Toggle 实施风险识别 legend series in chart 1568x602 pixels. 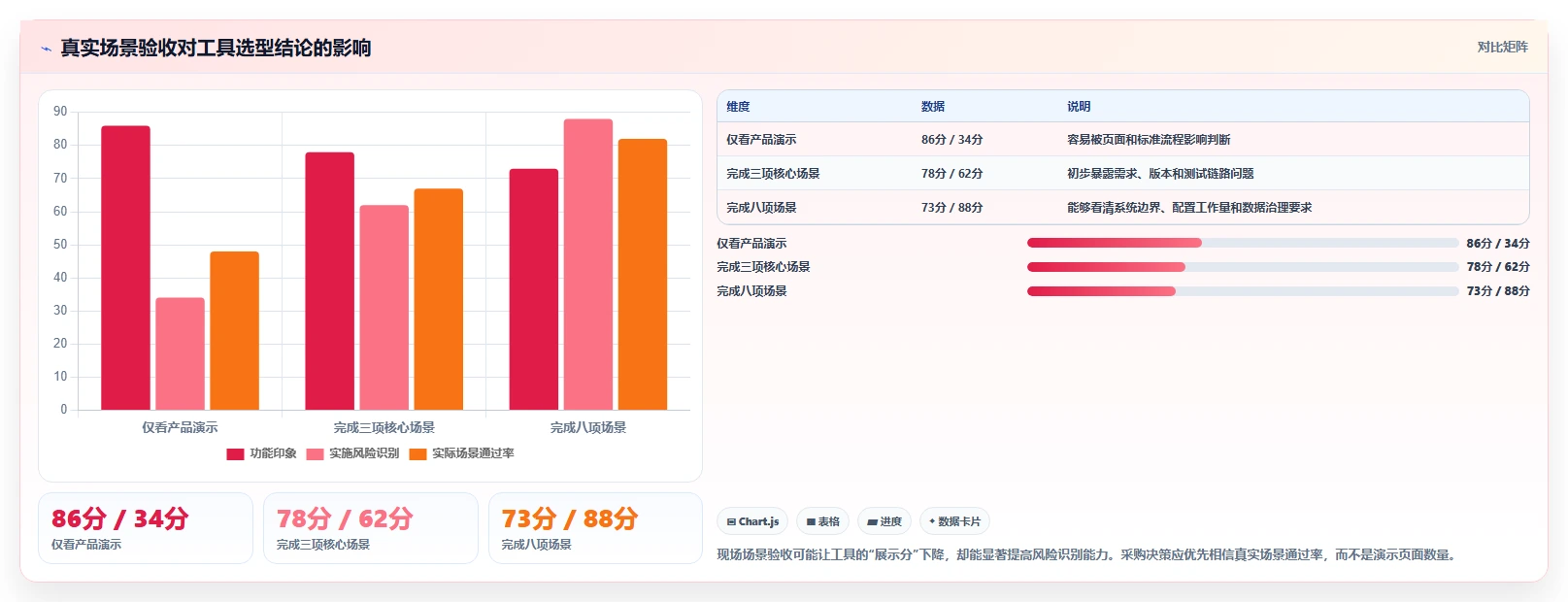click(352, 453)
